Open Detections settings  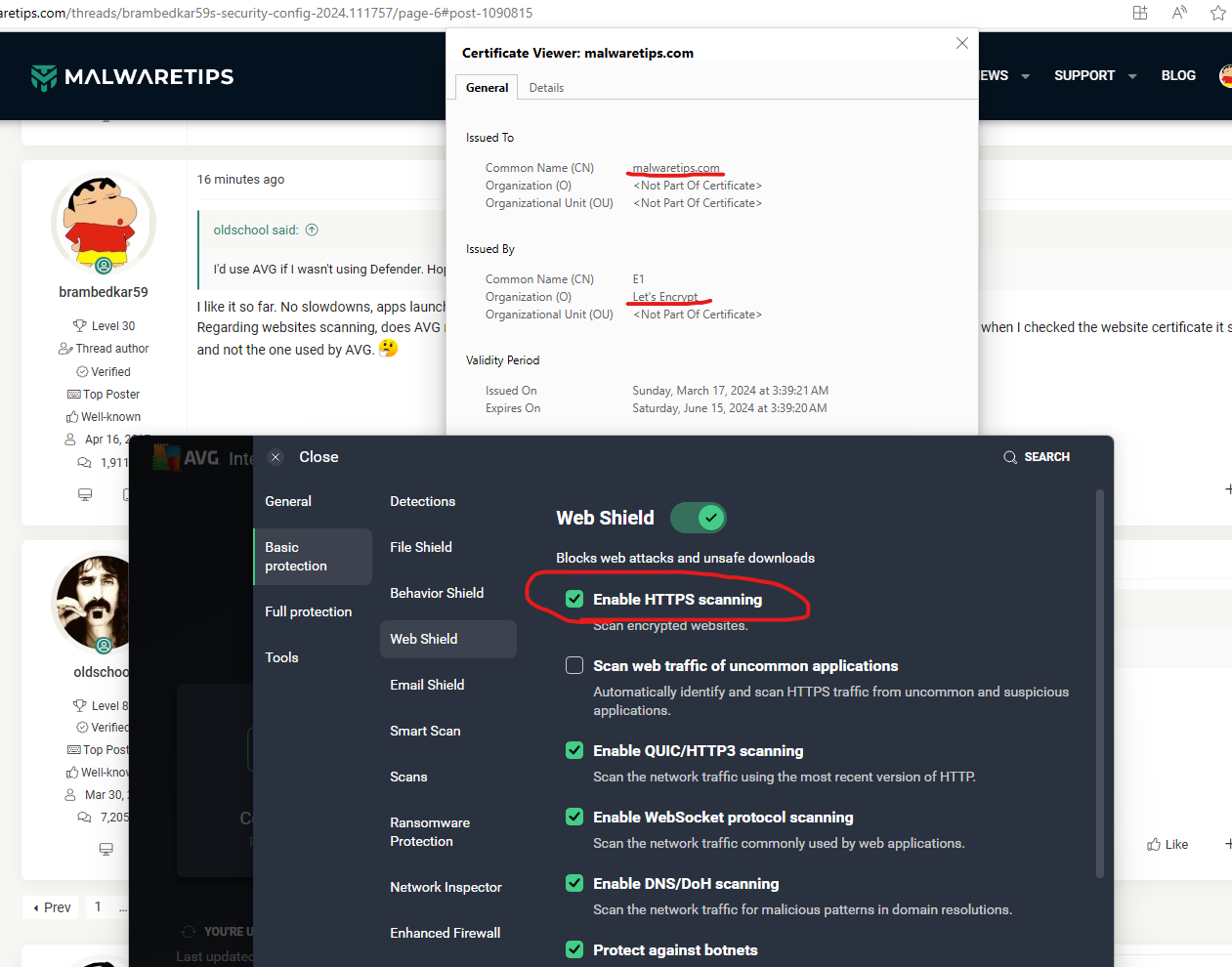coord(422,501)
